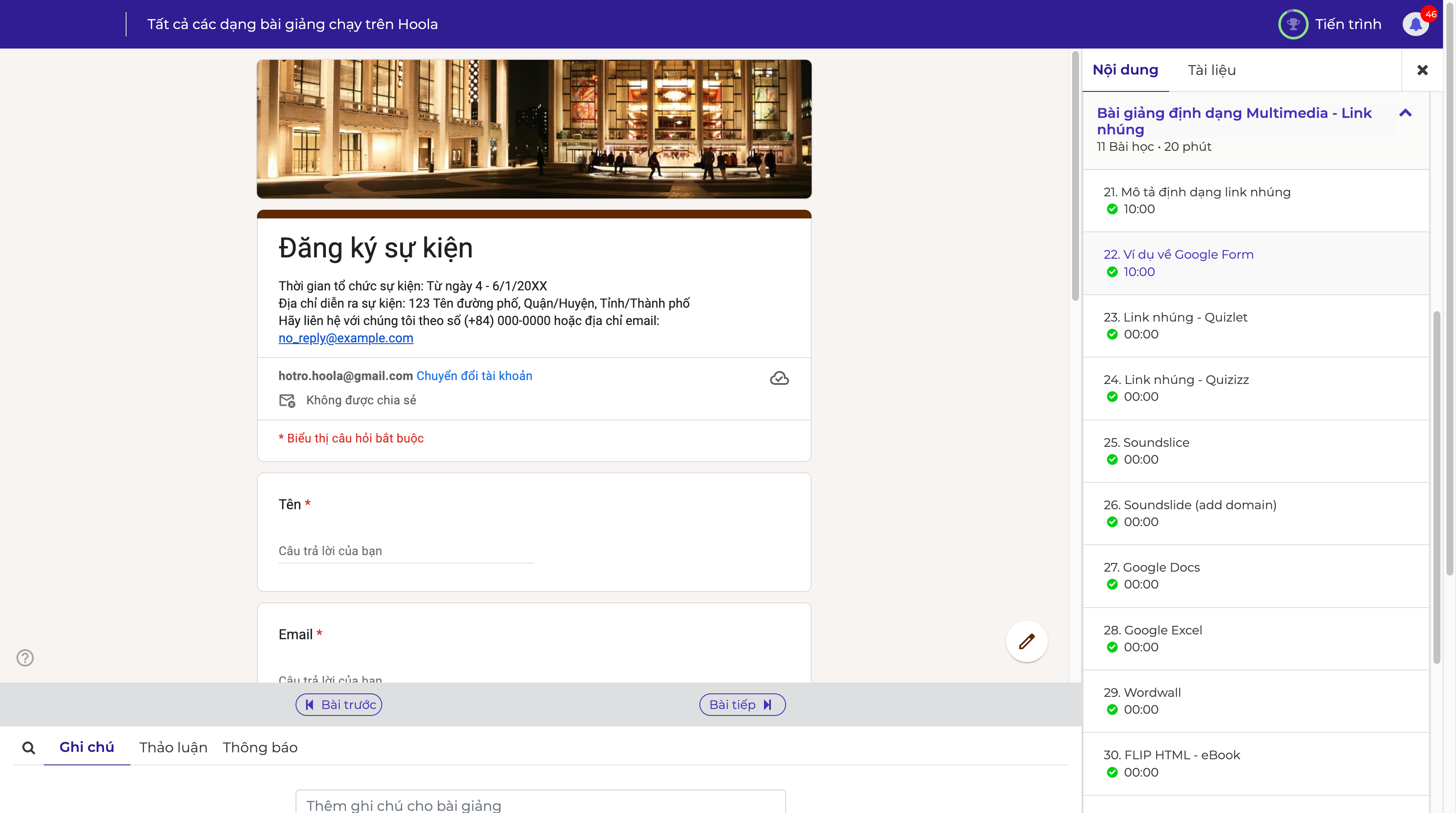Click the search magnifier icon

click(28, 748)
